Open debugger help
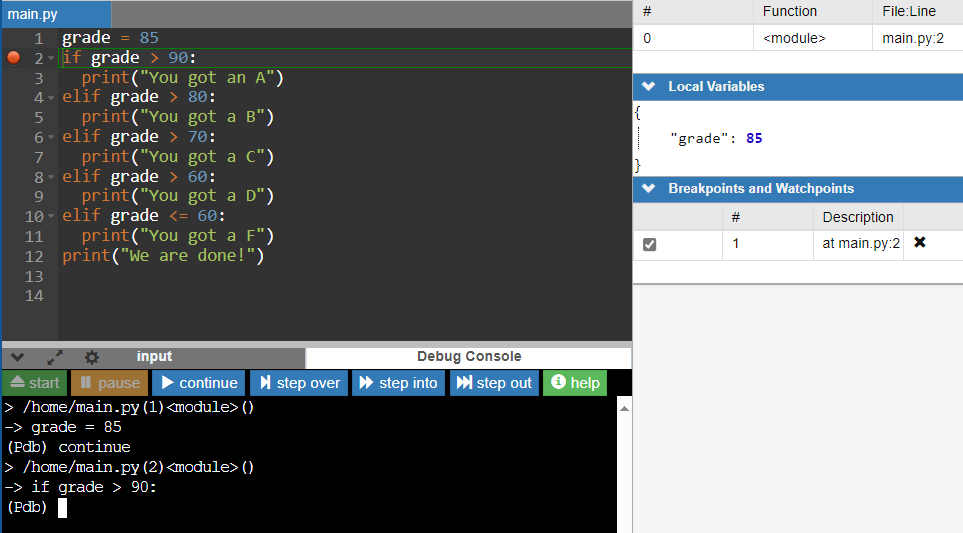The image size is (963, 533). click(575, 383)
